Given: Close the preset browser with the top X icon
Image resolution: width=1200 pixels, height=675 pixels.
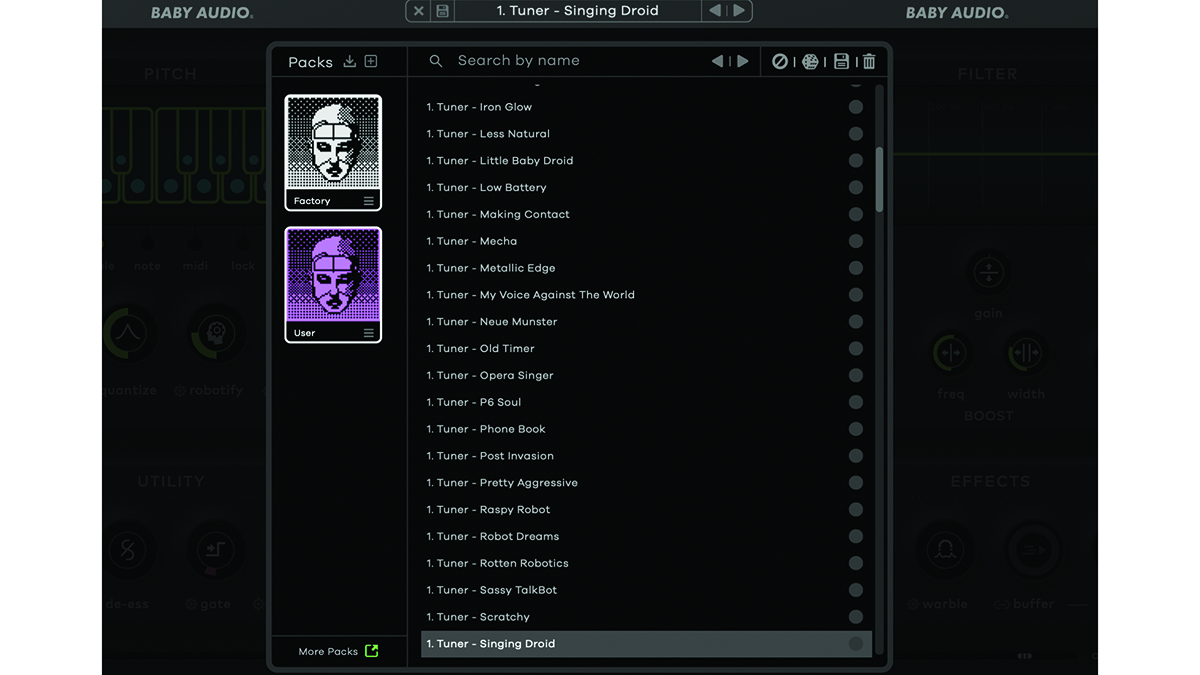Looking at the screenshot, I should tap(419, 11).
